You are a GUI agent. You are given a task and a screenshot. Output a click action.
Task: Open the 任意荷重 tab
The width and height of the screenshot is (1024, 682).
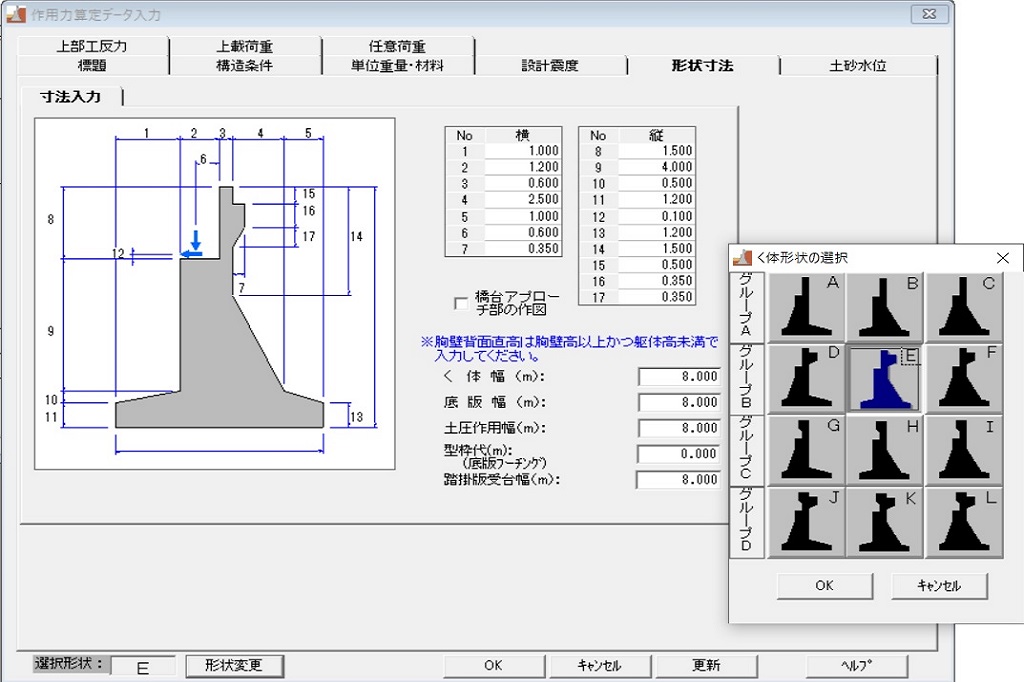pos(397,46)
